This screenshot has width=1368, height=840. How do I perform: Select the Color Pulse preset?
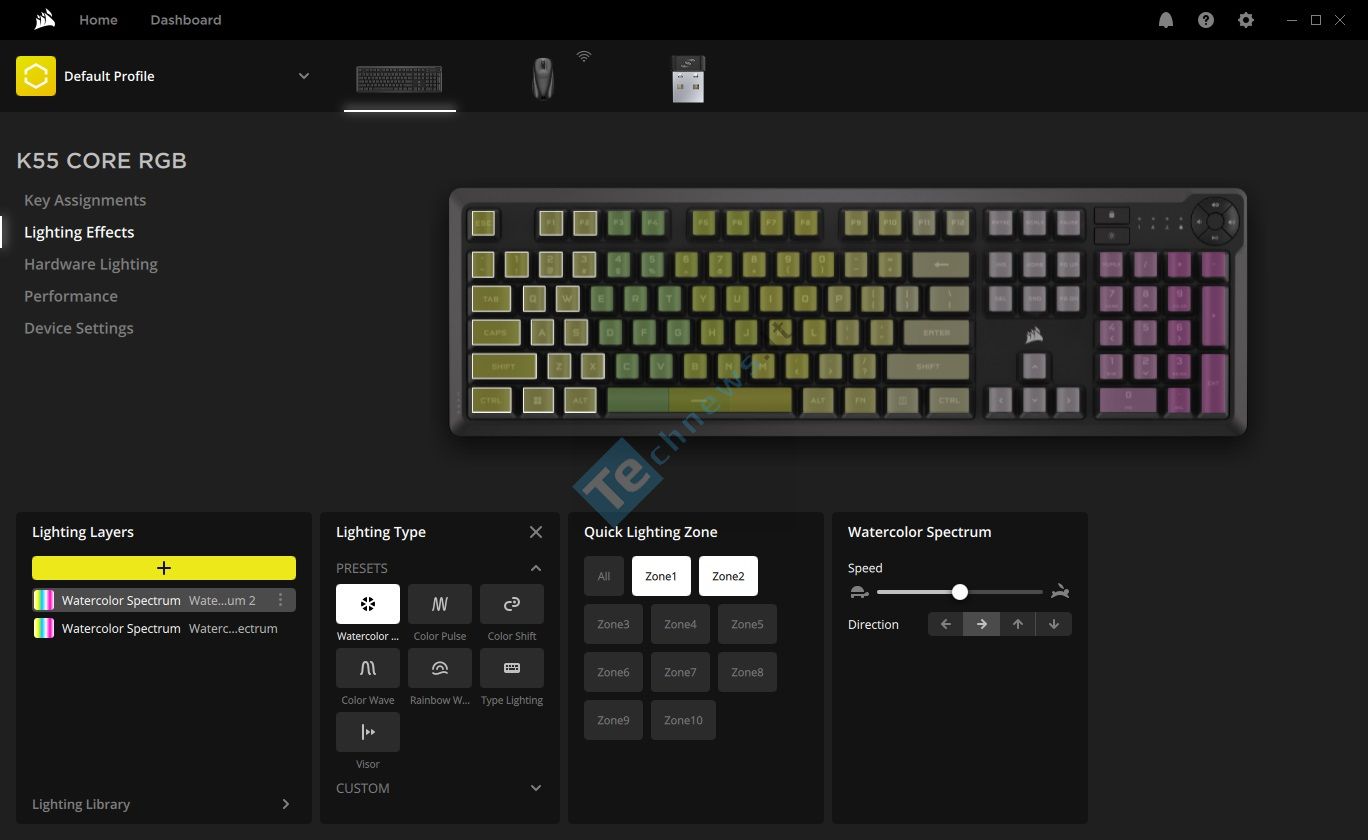pos(440,604)
